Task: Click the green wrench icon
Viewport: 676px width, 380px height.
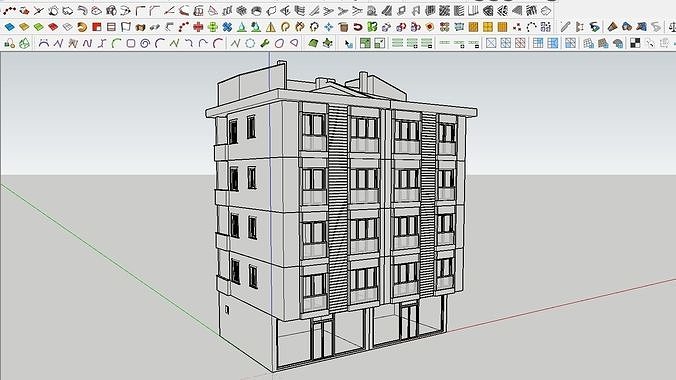Action: click(265, 43)
